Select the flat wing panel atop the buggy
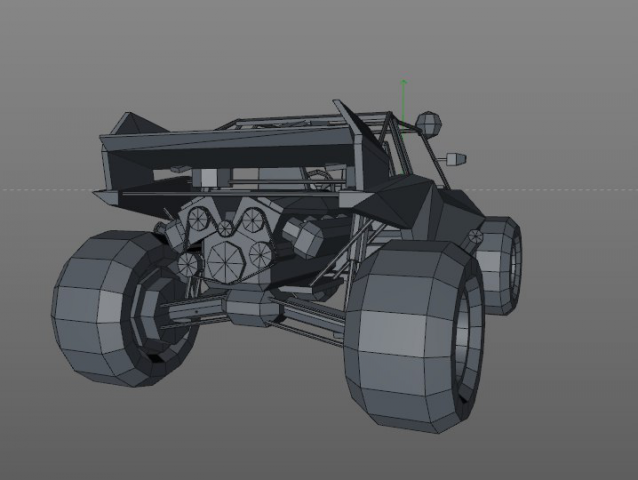The height and width of the screenshot is (480, 638). (228, 139)
